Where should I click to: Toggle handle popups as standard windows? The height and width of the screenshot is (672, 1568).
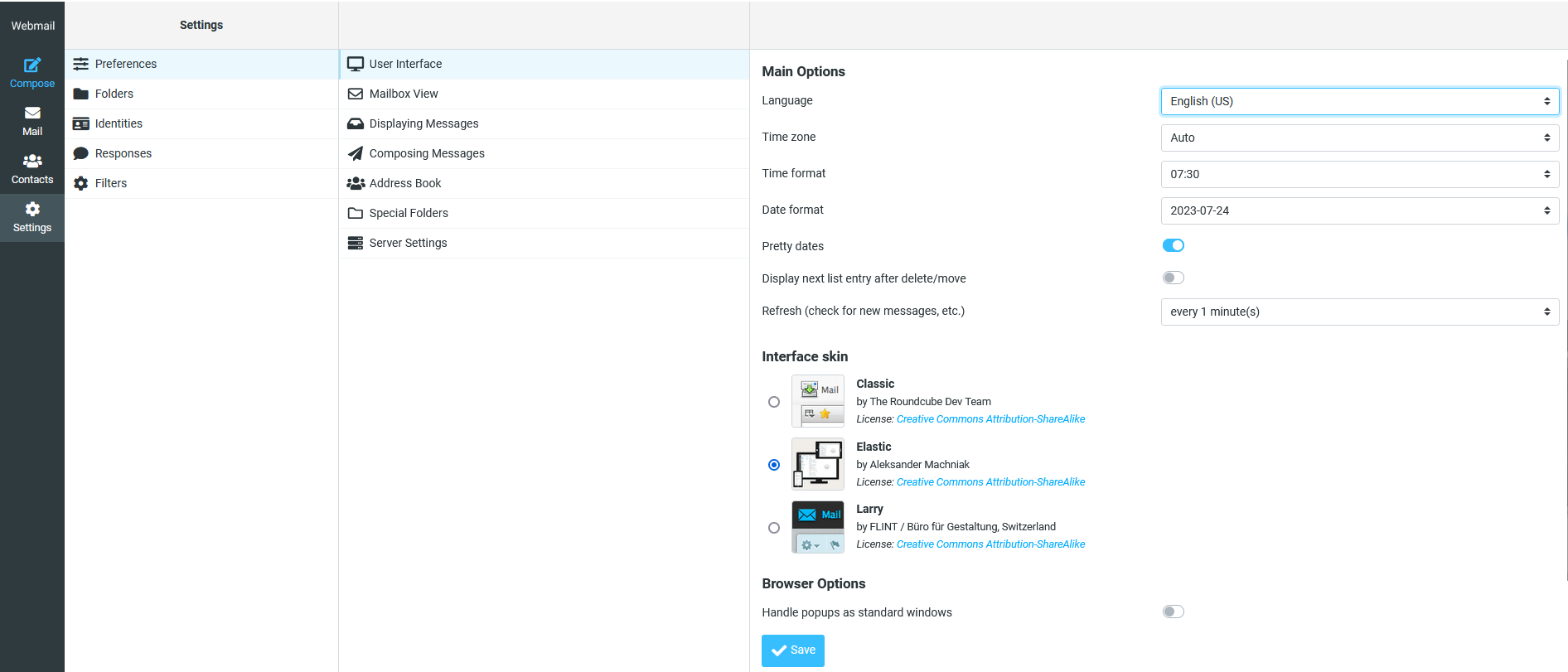(1173, 612)
